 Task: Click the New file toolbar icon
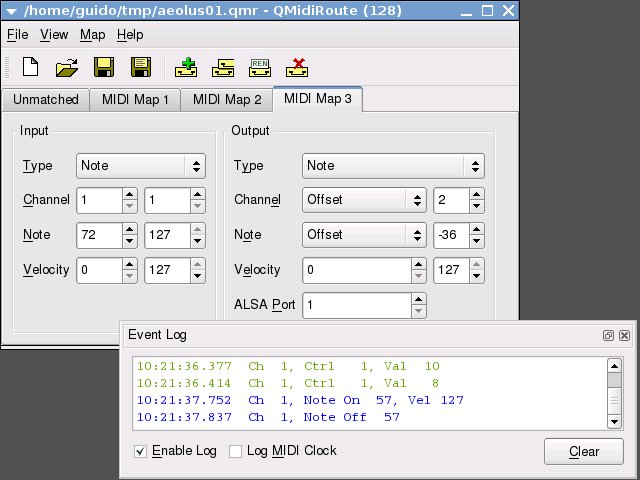coord(31,67)
